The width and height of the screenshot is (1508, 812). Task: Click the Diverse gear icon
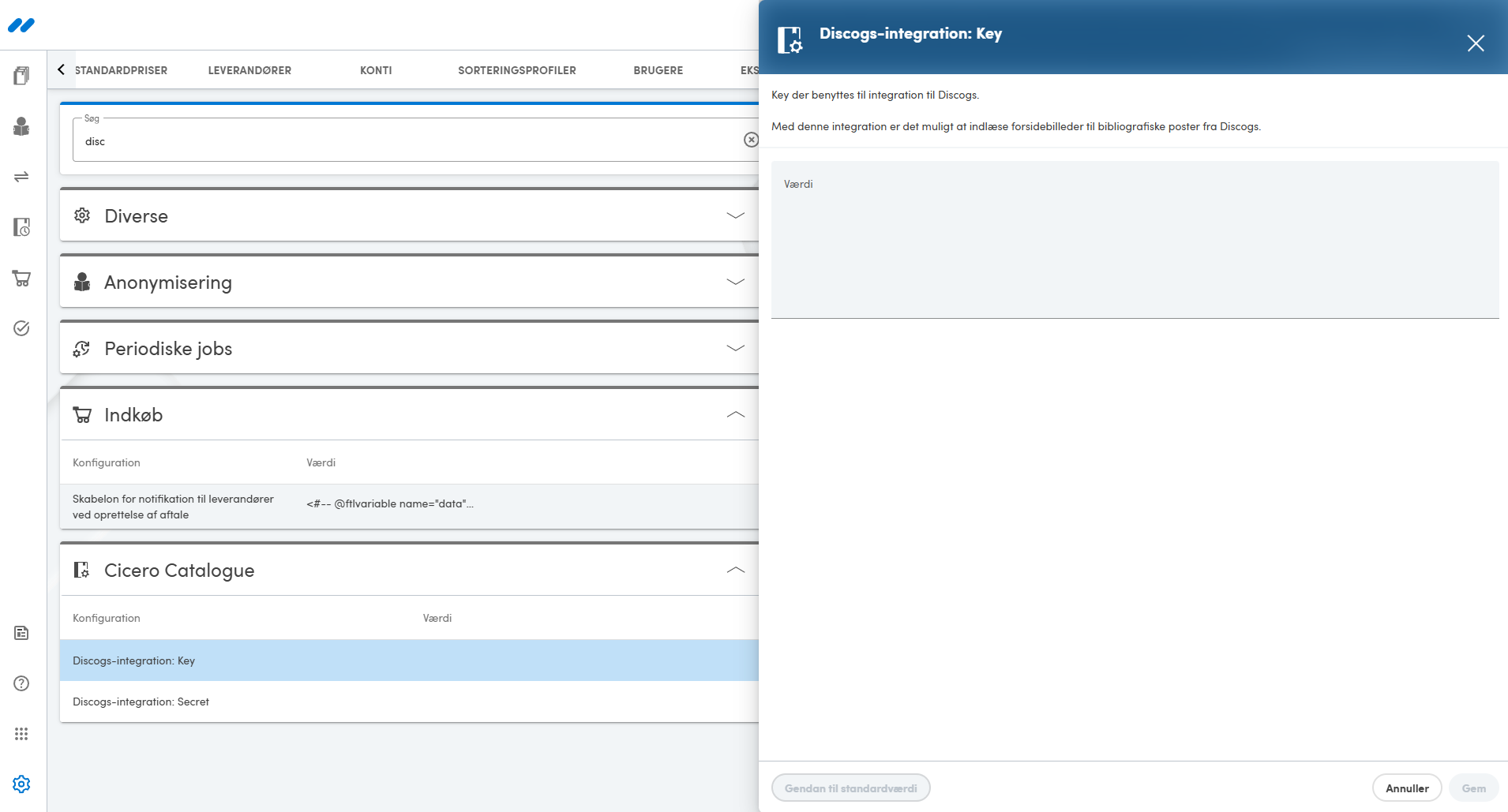pyautogui.click(x=82, y=215)
